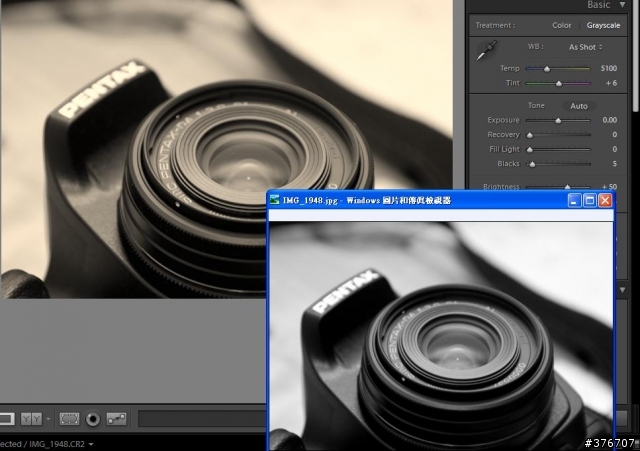The image size is (640, 451).
Task: Toggle the collapsed panel triangle below Basic
Action: (x=622, y=290)
